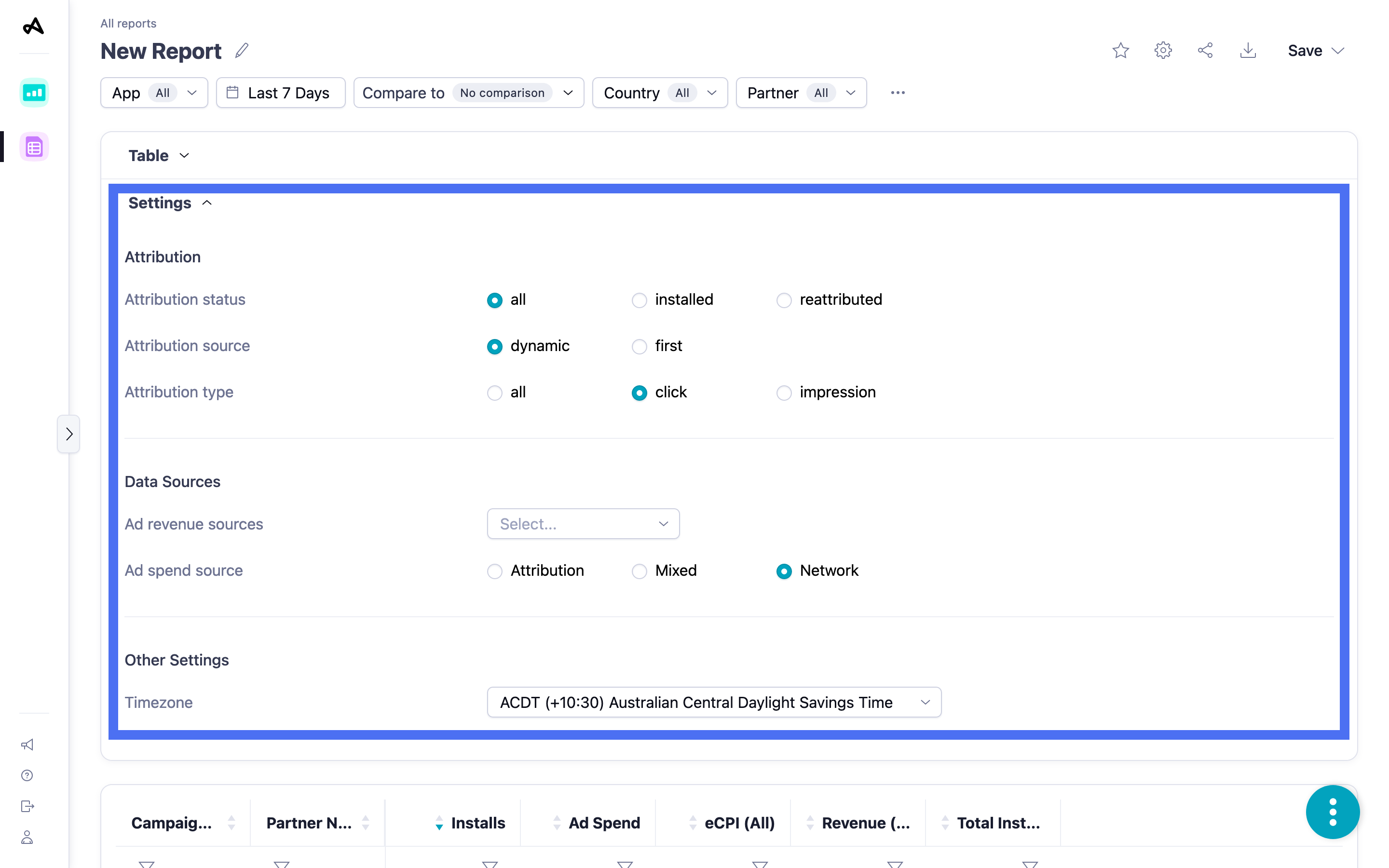Open the Ad revenue sources select dropdown
Viewport: 1389px width, 868px height.
(x=583, y=524)
